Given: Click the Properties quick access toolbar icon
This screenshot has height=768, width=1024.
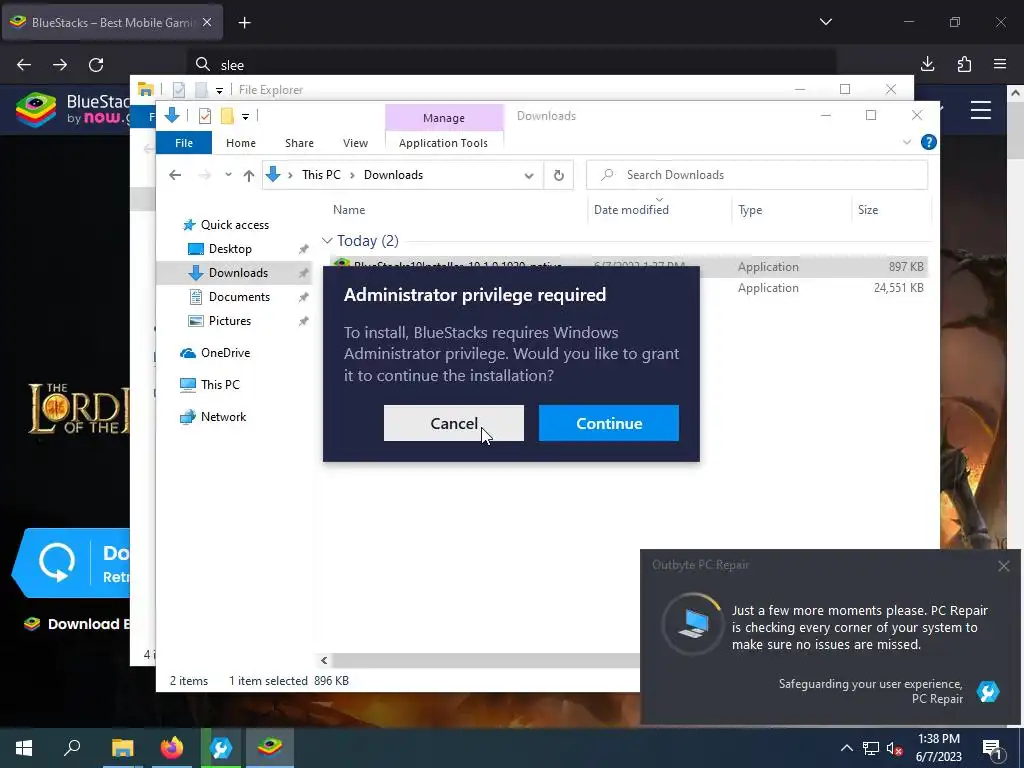Looking at the screenshot, I should [x=205, y=116].
